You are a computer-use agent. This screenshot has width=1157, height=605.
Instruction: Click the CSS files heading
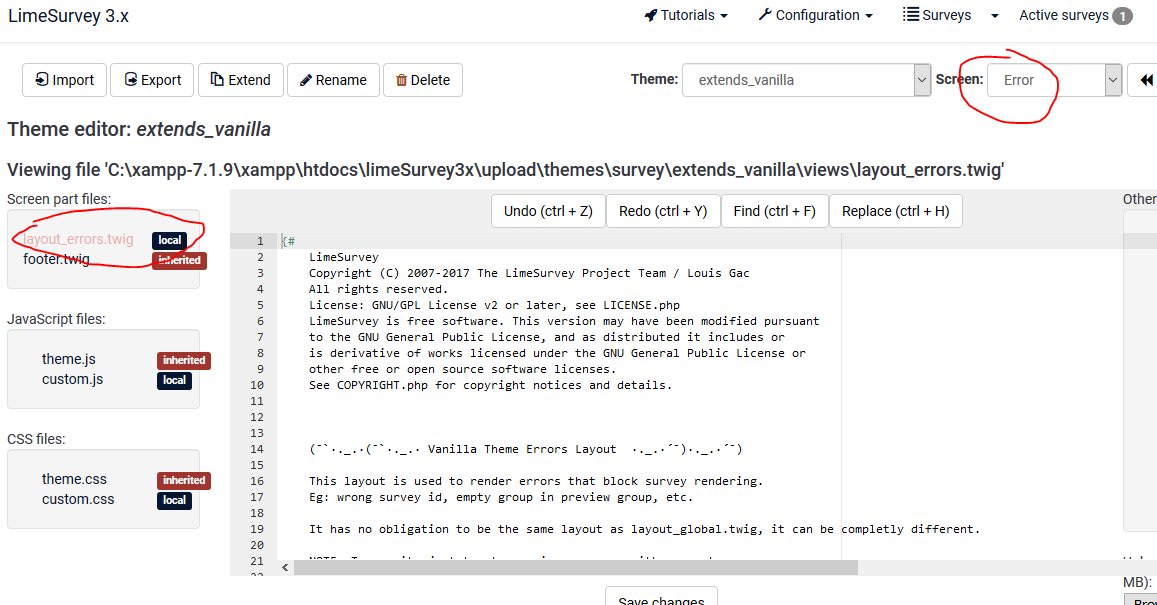coord(36,439)
